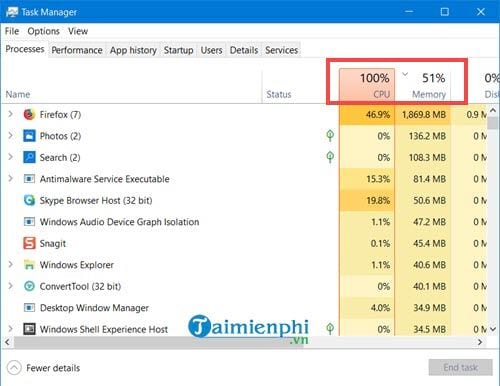500x386 pixels.
Task: Click the suspended leaf icon on Photos row
Action: pyautogui.click(x=330, y=135)
